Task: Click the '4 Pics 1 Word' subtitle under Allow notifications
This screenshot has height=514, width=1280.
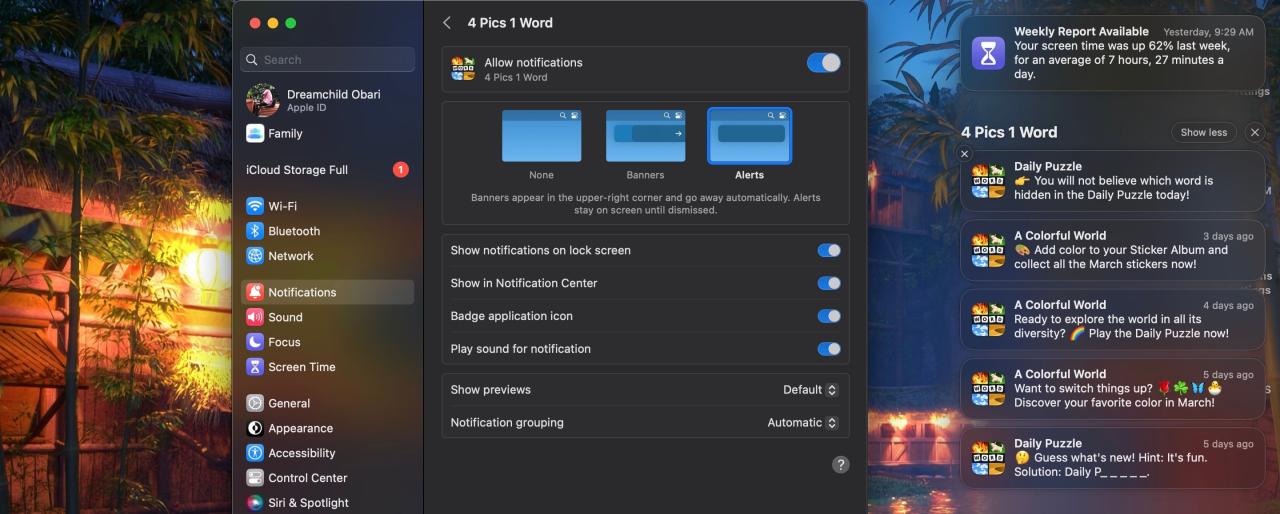Action: click(x=516, y=77)
